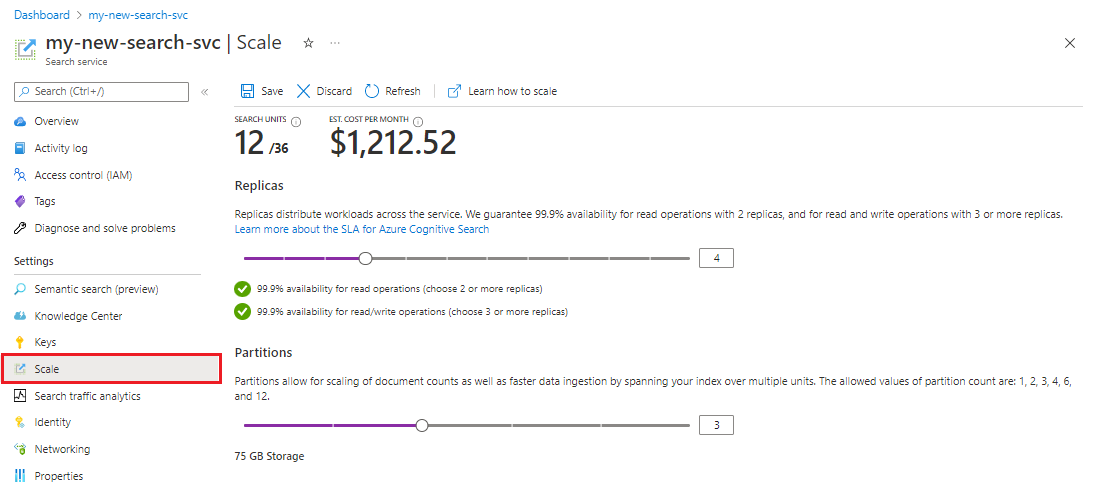Open Diagnose and solve problems page
Screen dimensions: 1096x491
tap(107, 228)
